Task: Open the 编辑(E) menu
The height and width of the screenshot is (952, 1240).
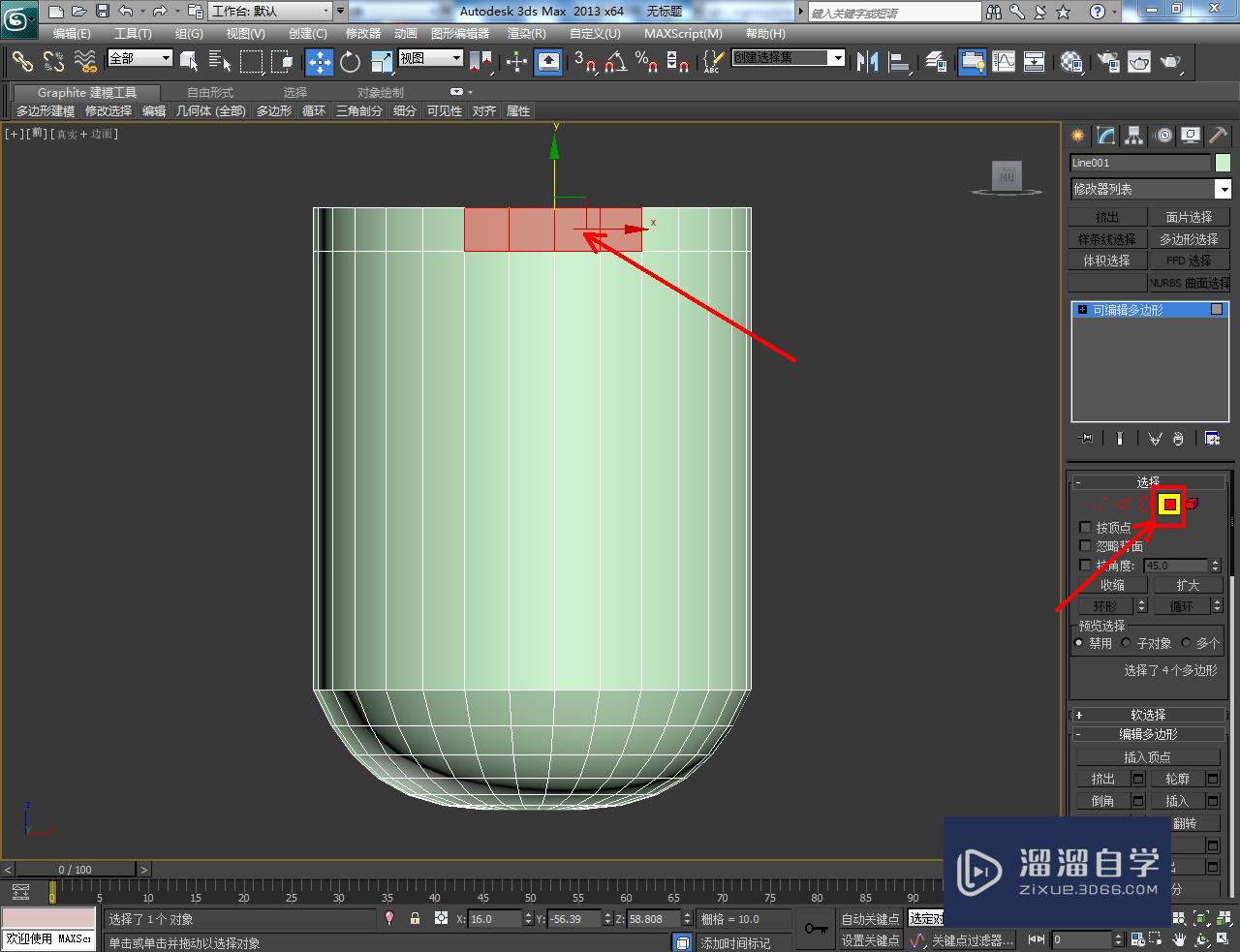Action: click(72, 33)
